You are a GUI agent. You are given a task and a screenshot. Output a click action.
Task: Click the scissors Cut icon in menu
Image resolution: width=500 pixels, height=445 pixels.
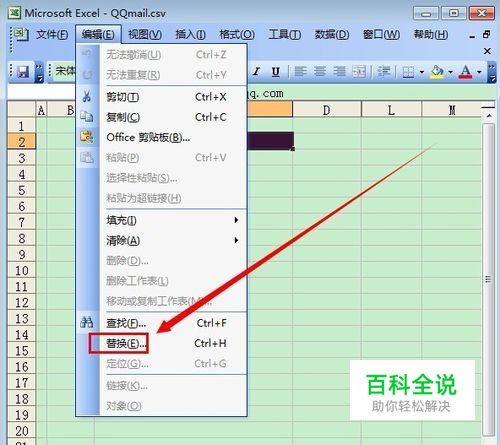coord(87,97)
